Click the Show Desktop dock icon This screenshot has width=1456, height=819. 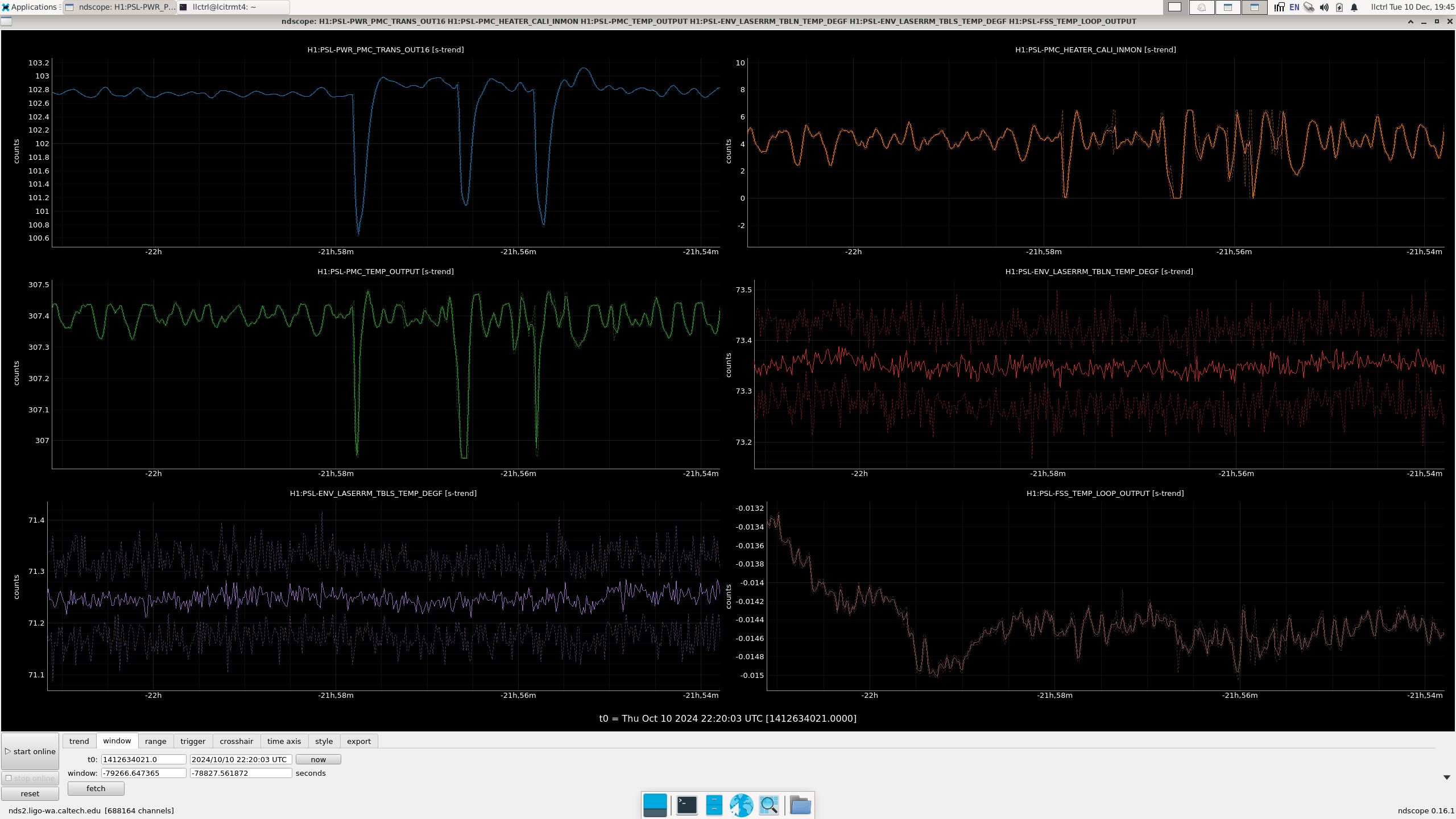pyautogui.click(x=655, y=805)
